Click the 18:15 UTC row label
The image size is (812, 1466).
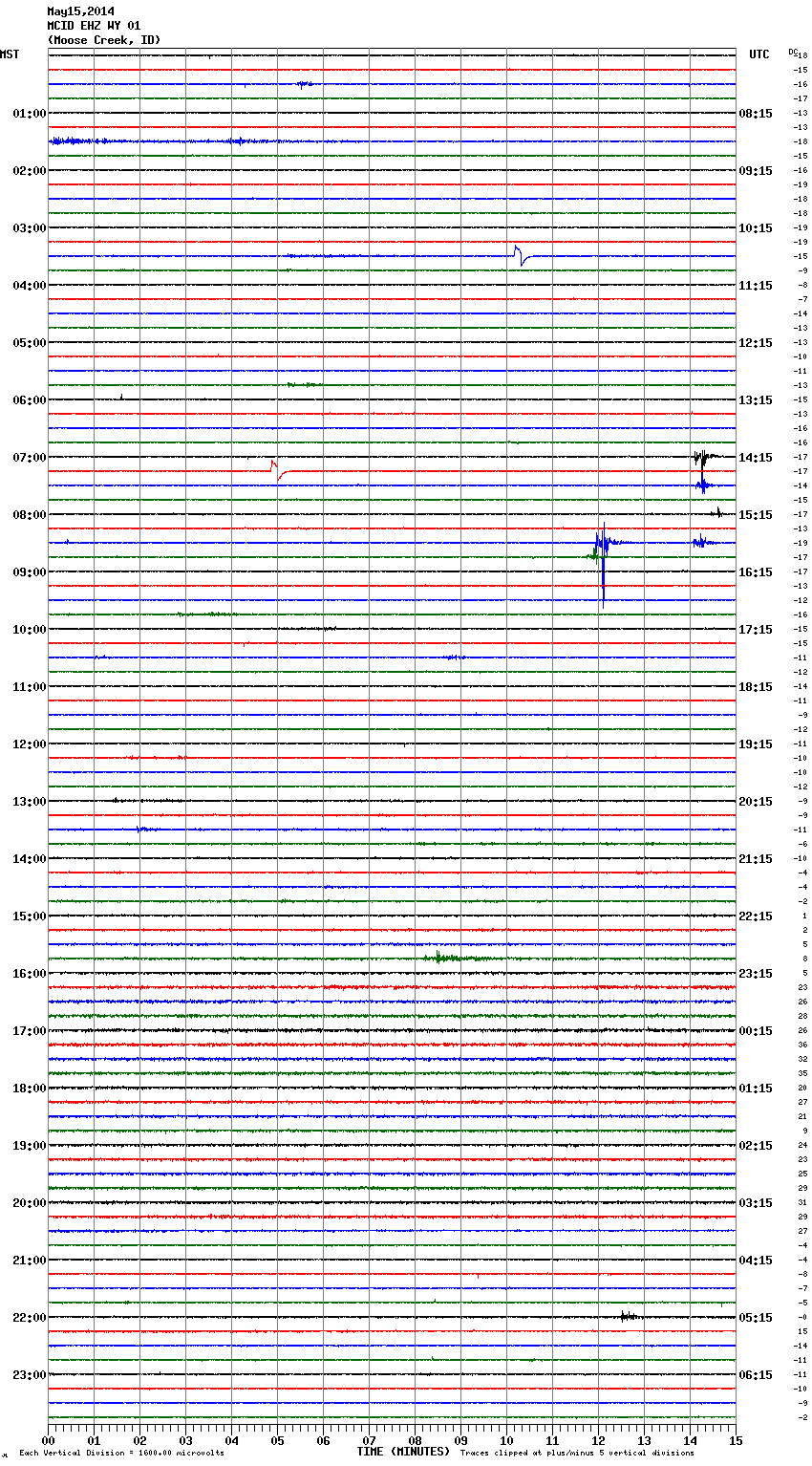[756, 687]
